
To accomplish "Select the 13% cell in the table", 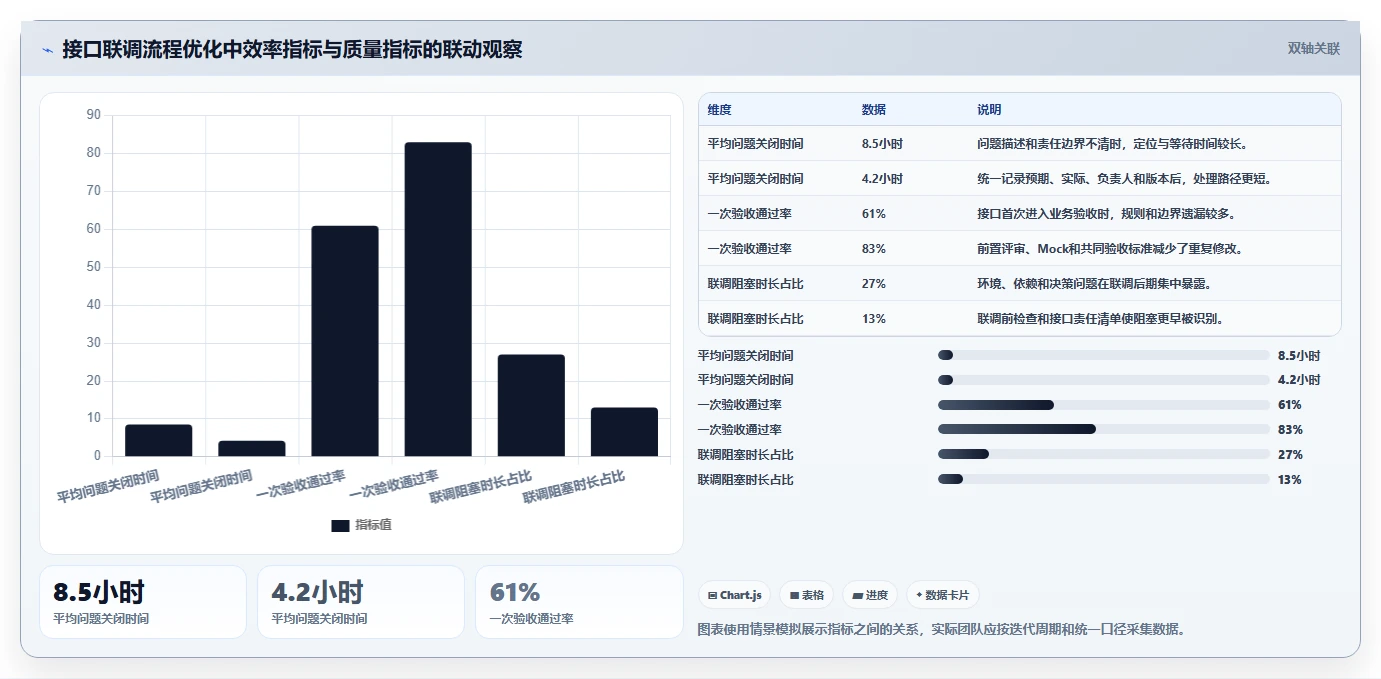I will coord(873,319).
